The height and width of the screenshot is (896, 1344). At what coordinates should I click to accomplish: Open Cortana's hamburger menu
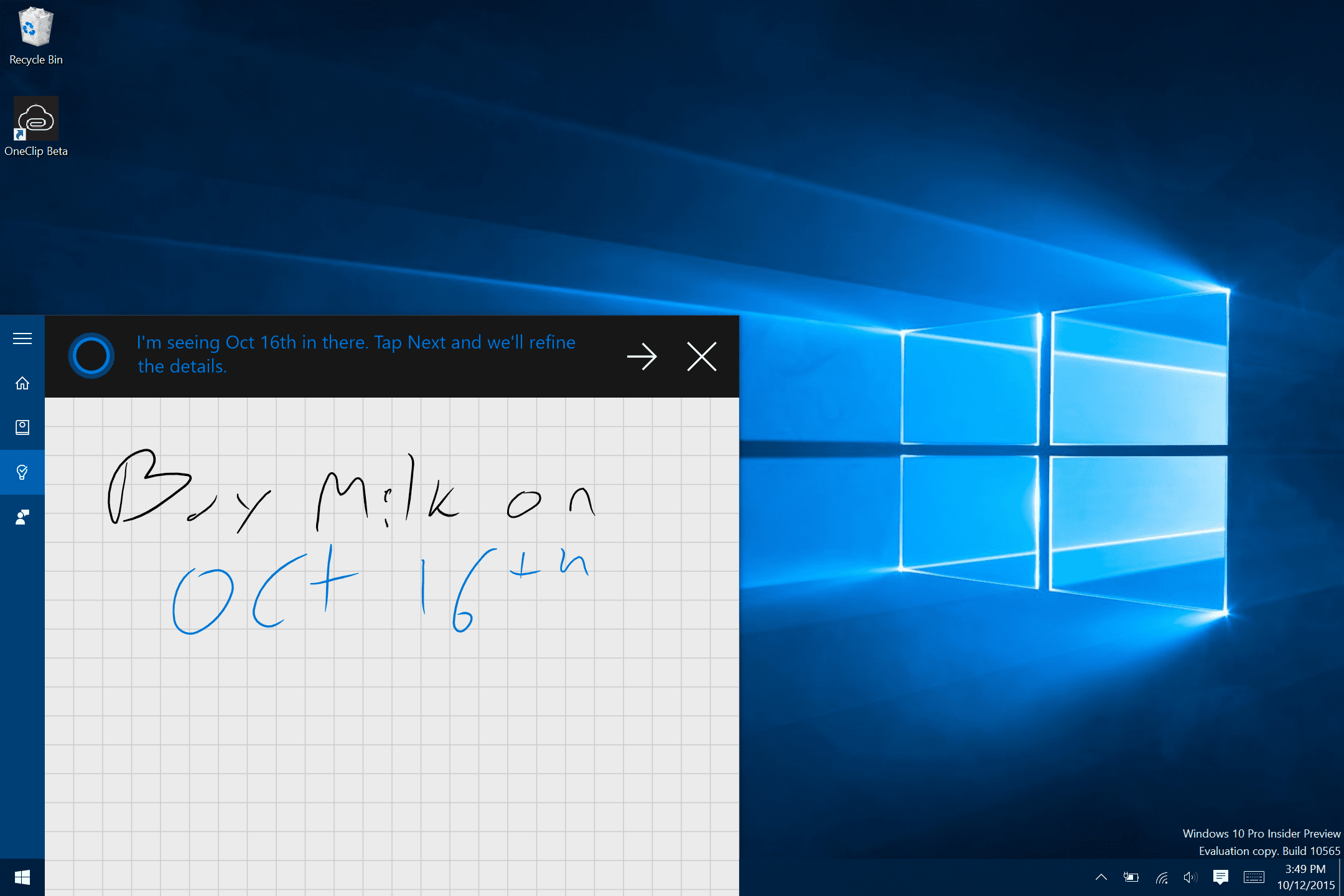(22, 338)
